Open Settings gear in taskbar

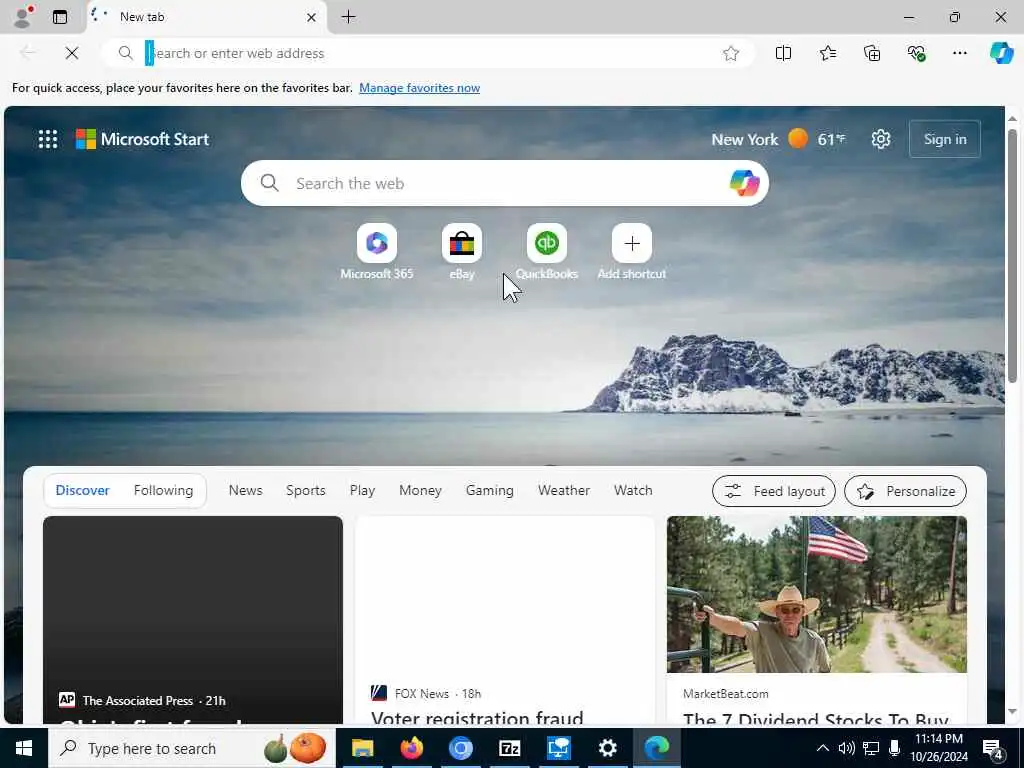[x=607, y=748]
